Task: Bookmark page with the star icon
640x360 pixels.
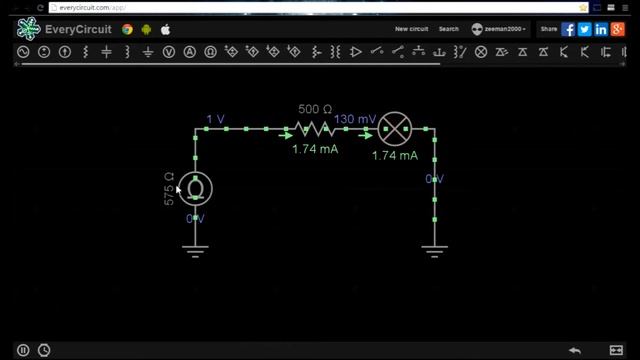Action: tap(583, 8)
